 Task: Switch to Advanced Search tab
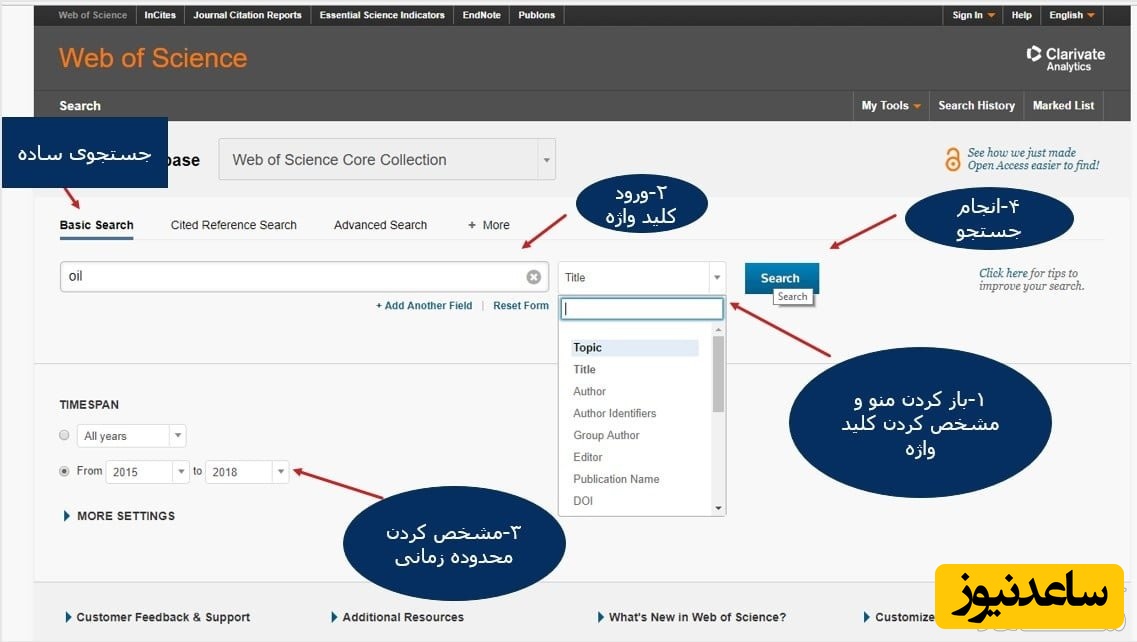pyautogui.click(x=380, y=225)
